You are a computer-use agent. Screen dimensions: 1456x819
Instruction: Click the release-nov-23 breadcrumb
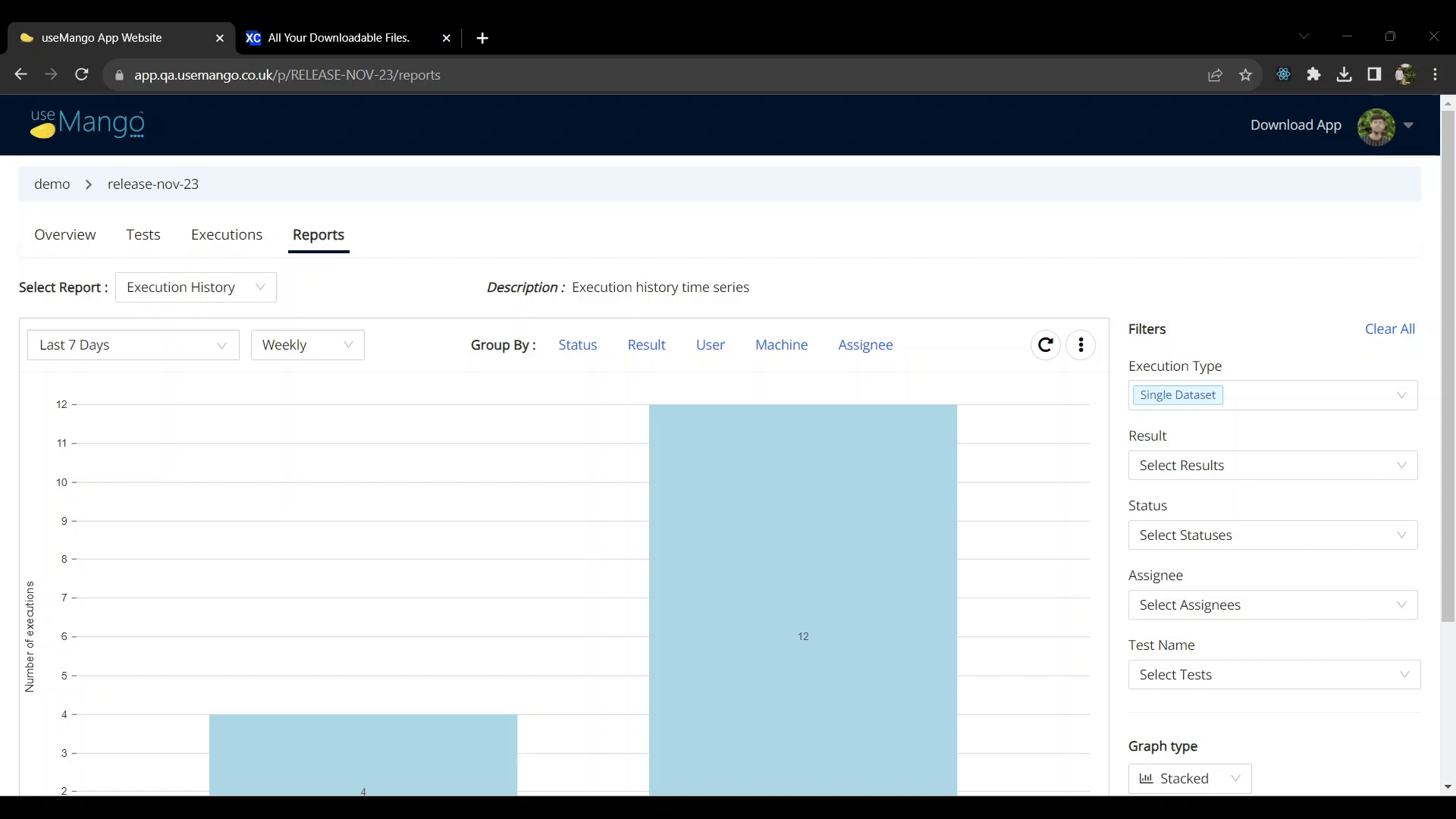(153, 184)
